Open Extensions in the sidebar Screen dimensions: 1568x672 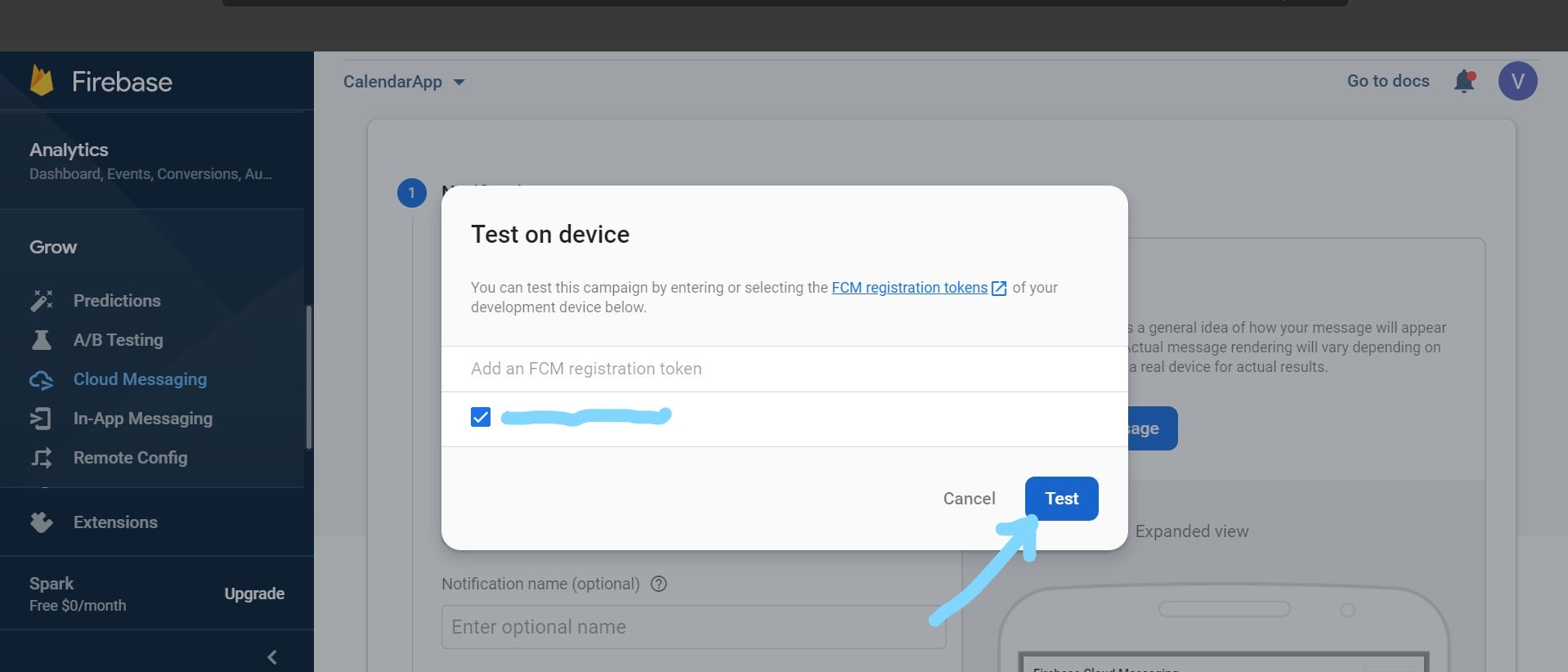[x=115, y=522]
